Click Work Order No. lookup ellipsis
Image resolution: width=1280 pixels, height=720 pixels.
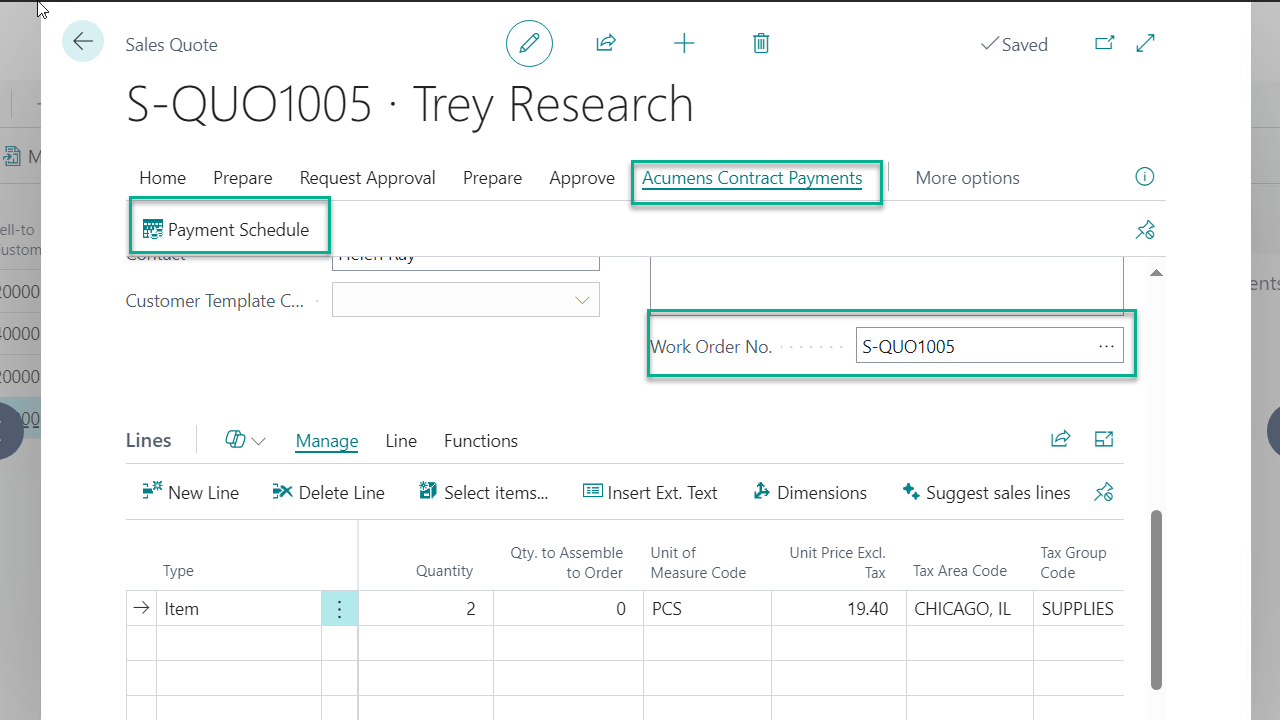[1106, 346]
